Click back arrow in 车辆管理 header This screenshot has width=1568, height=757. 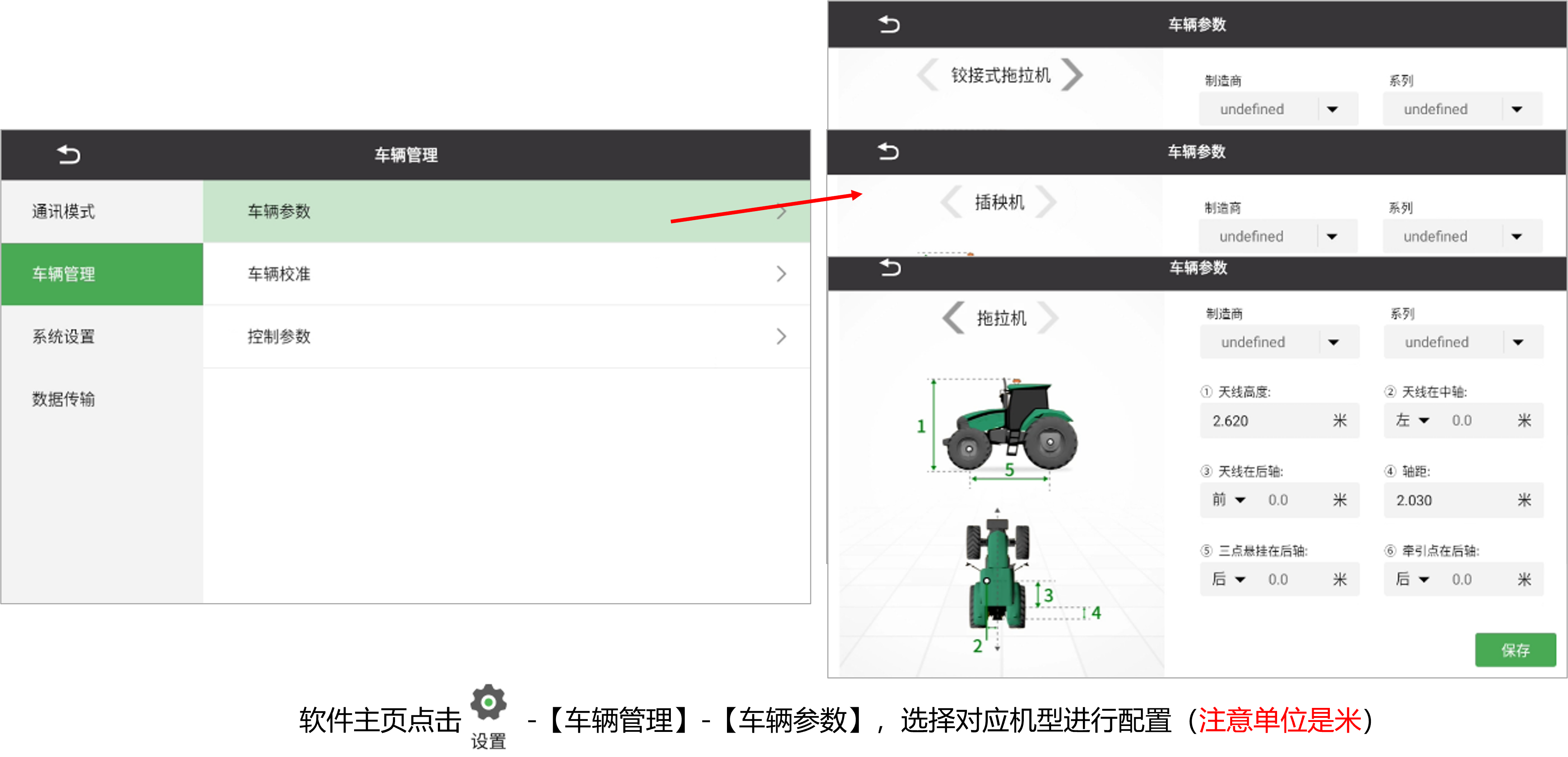point(68,155)
